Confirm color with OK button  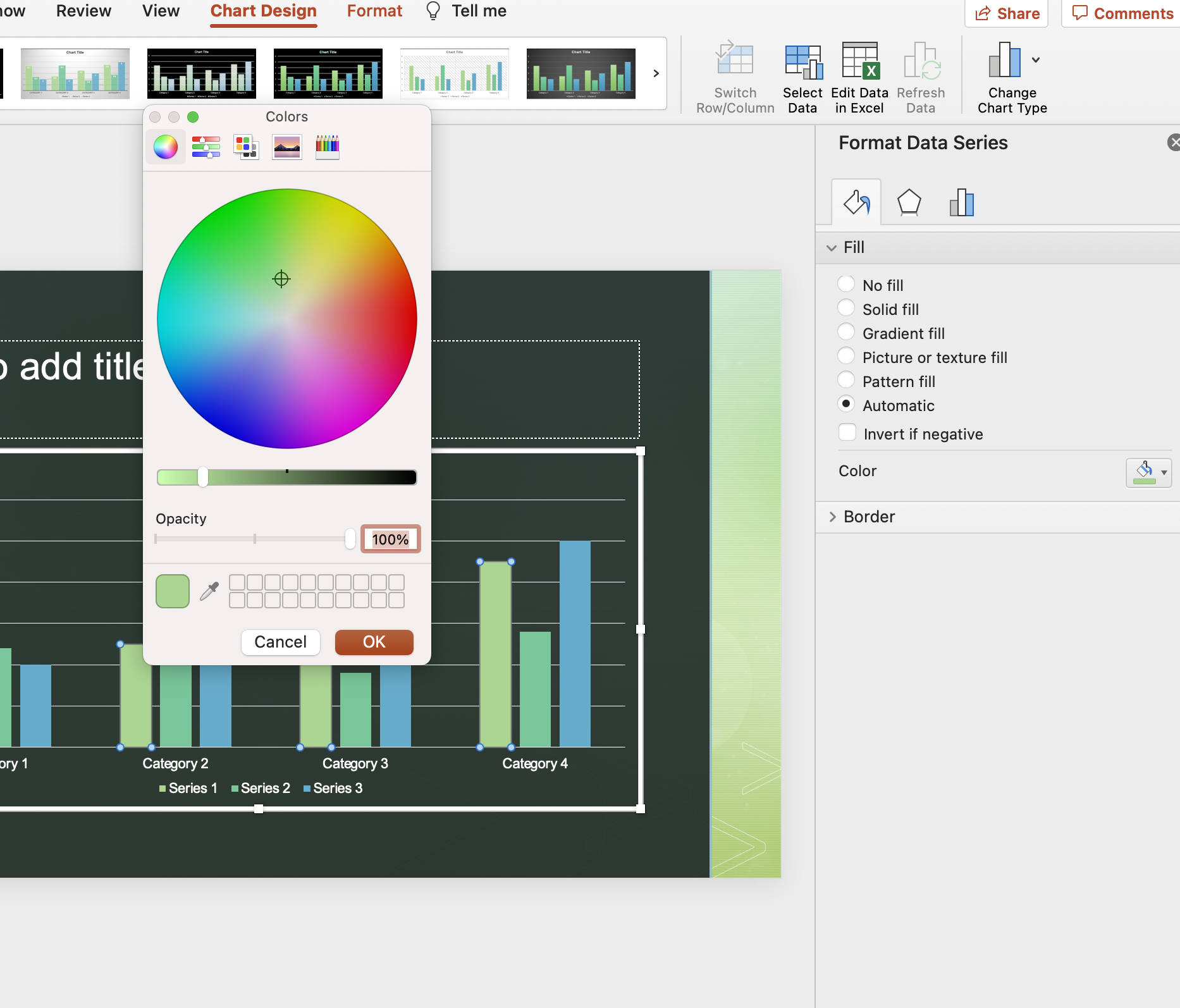pyautogui.click(x=374, y=642)
